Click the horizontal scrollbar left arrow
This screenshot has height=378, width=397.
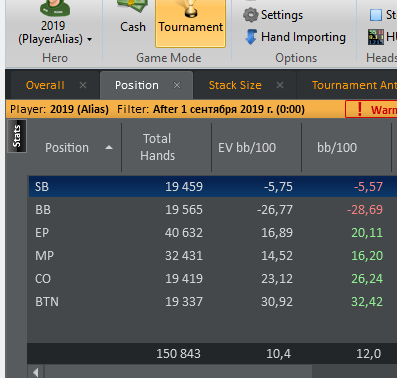point(36,372)
